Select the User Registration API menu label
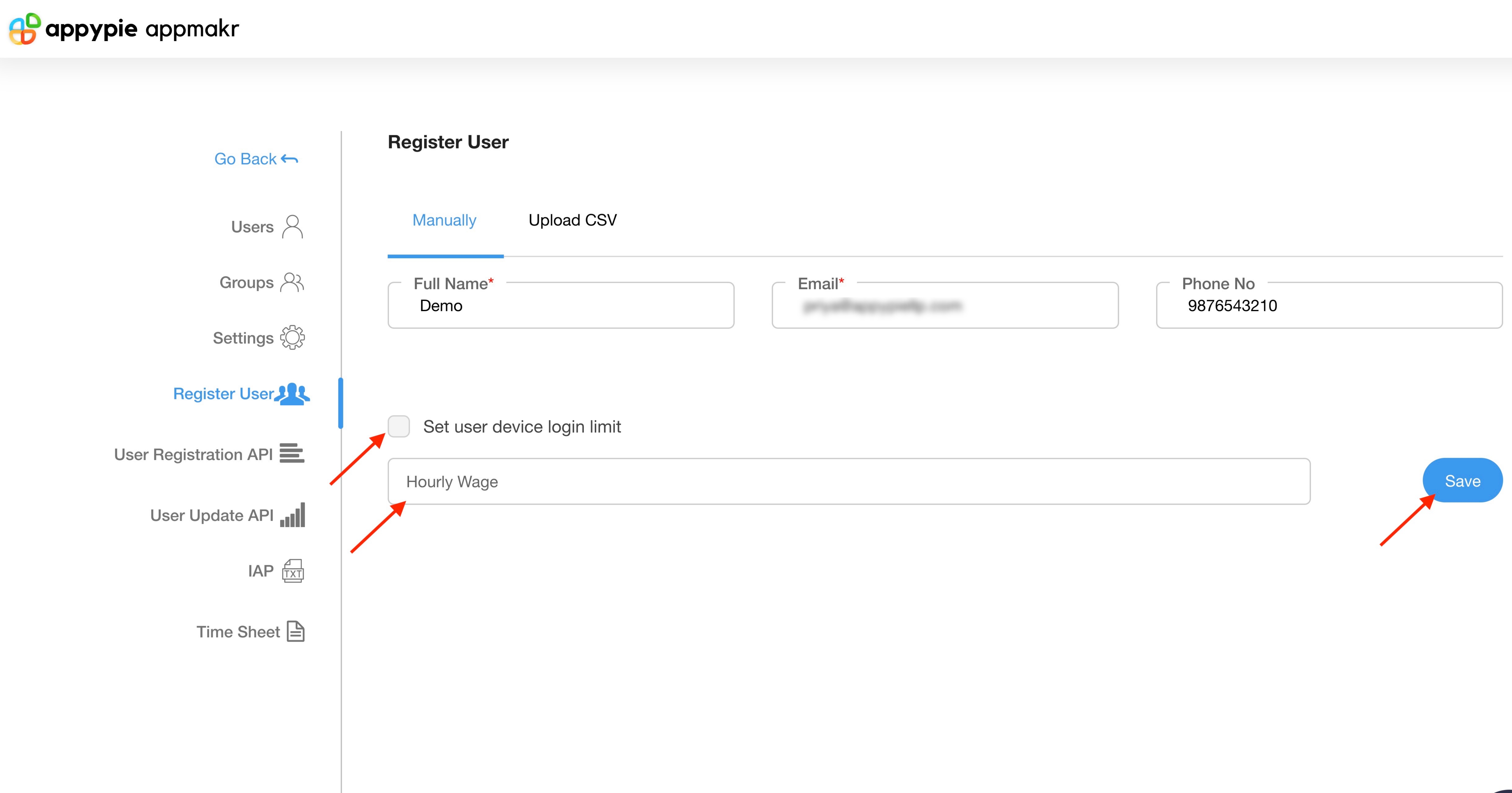1512x793 pixels. tap(193, 455)
